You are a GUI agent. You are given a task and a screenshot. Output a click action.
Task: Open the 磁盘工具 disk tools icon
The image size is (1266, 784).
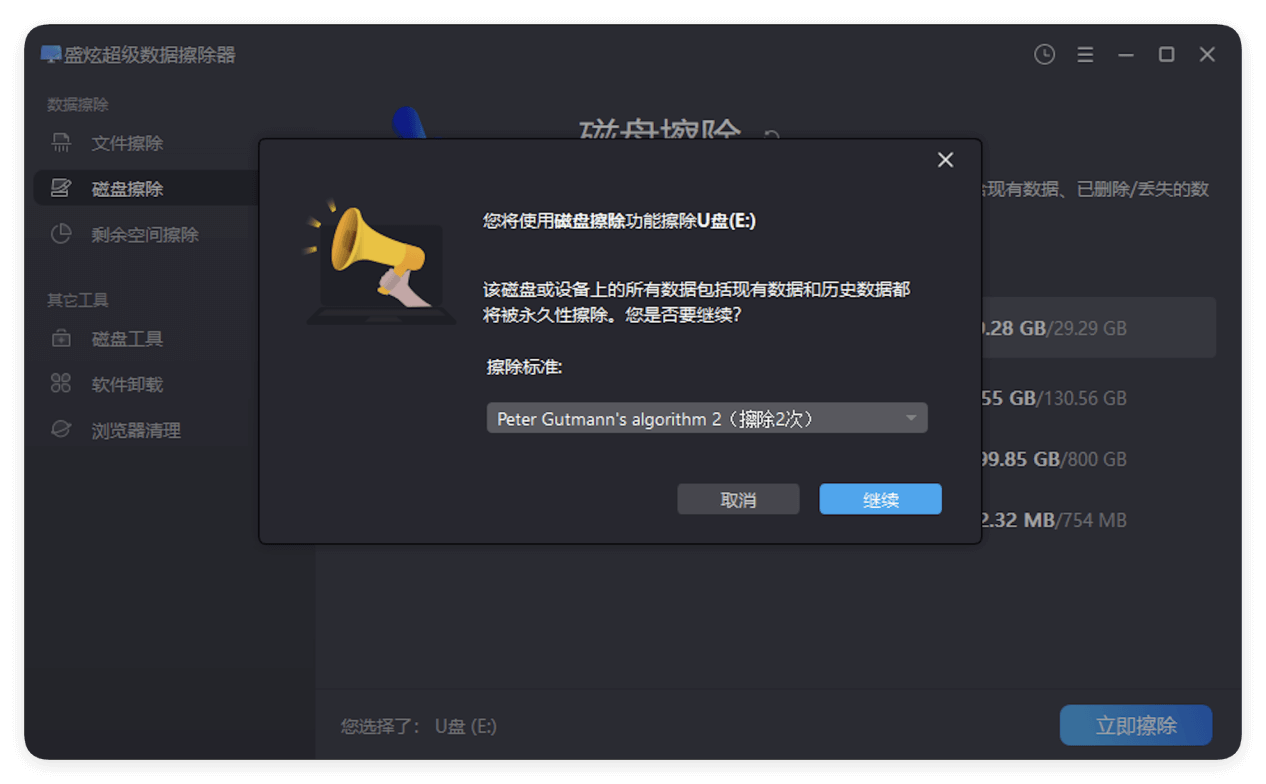61,338
